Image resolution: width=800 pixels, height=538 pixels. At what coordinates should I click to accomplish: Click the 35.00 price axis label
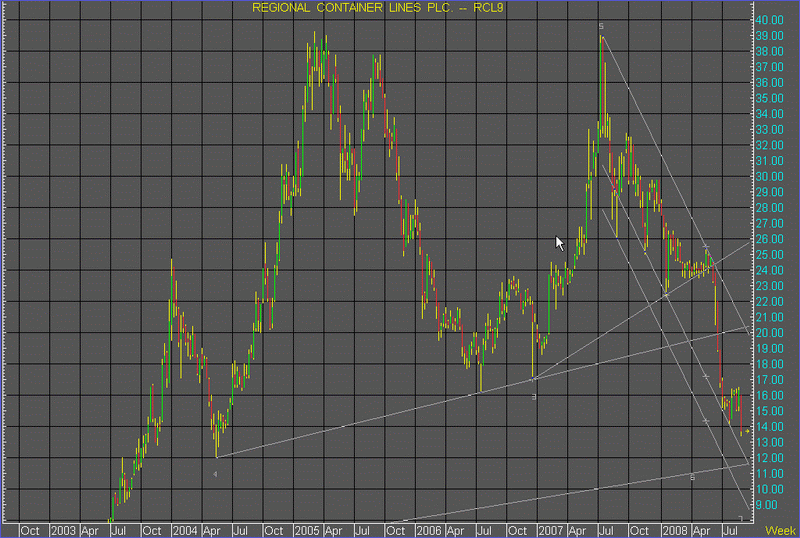(x=769, y=98)
